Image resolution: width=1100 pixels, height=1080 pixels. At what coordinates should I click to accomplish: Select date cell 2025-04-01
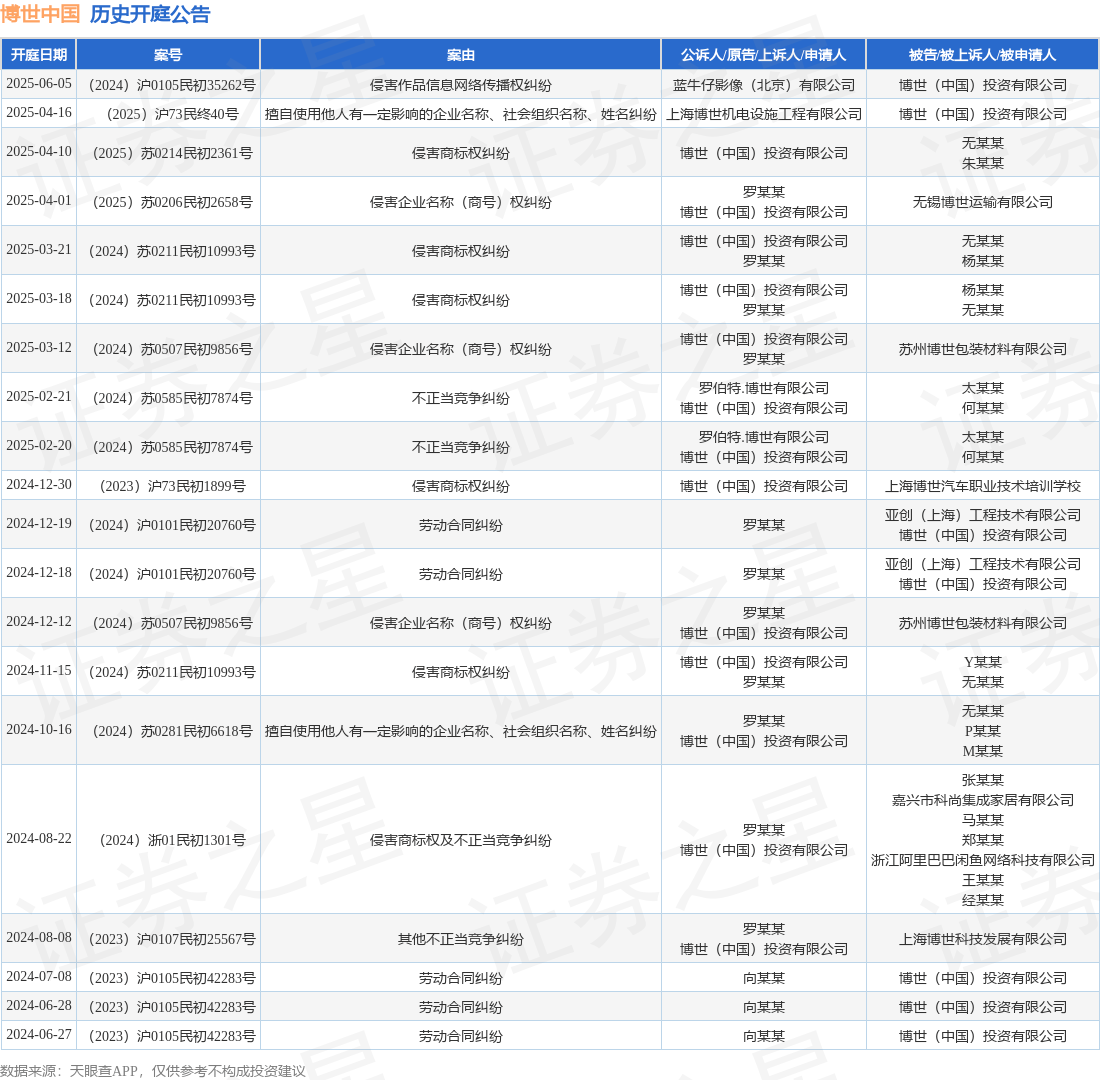click(39, 201)
